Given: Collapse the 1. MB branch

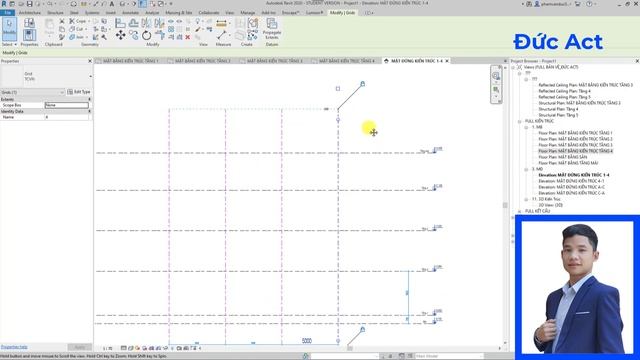Looking at the screenshot, I should (526, 127).
